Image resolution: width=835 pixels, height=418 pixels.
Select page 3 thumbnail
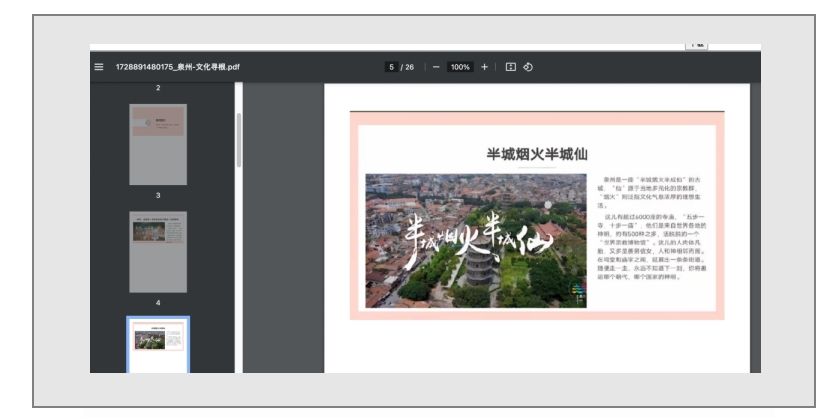coord(158,252)
